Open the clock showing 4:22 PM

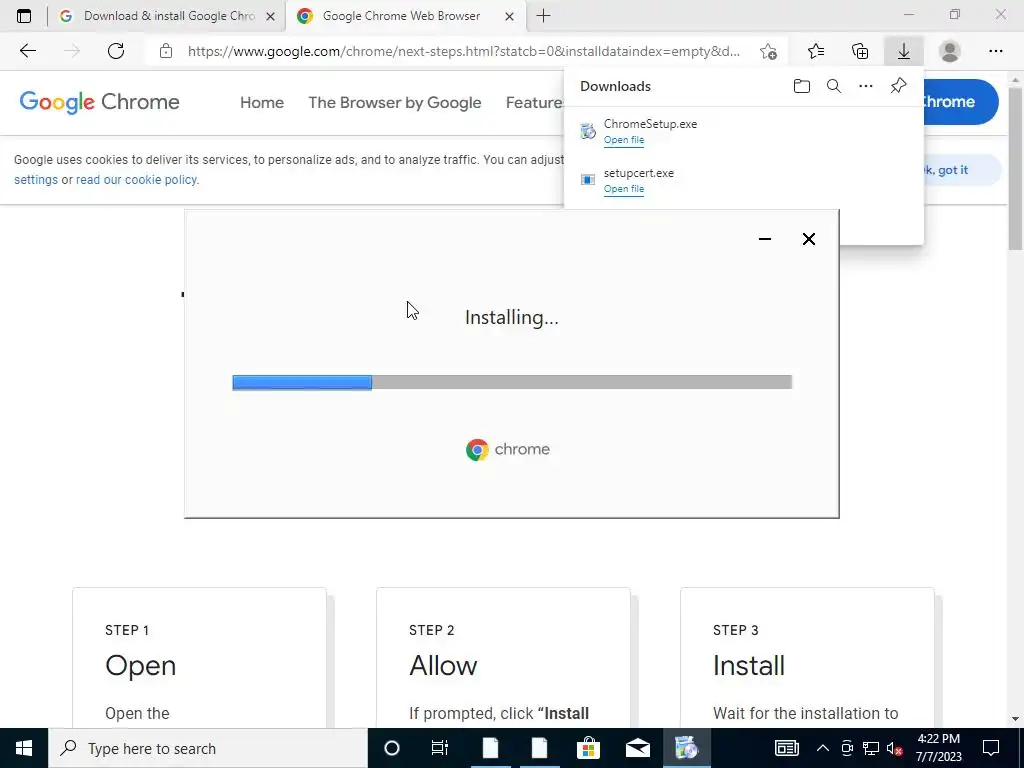(x=938, y=748)
